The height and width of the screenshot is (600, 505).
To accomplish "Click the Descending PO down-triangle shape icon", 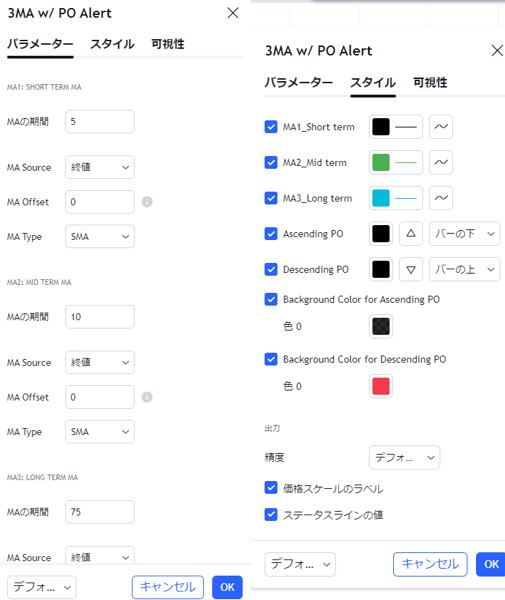I will [411, 269].
